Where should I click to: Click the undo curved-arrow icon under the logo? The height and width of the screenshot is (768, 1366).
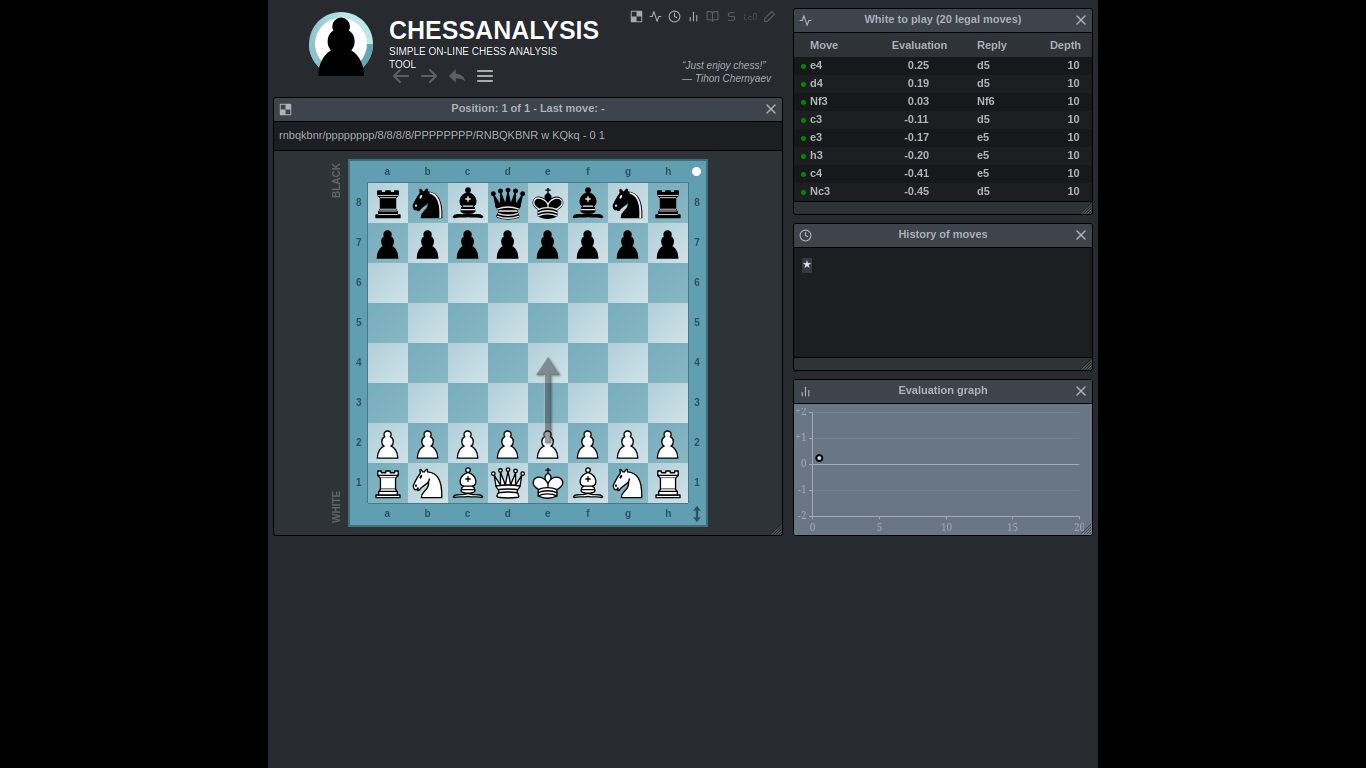(x=457, y=75)
